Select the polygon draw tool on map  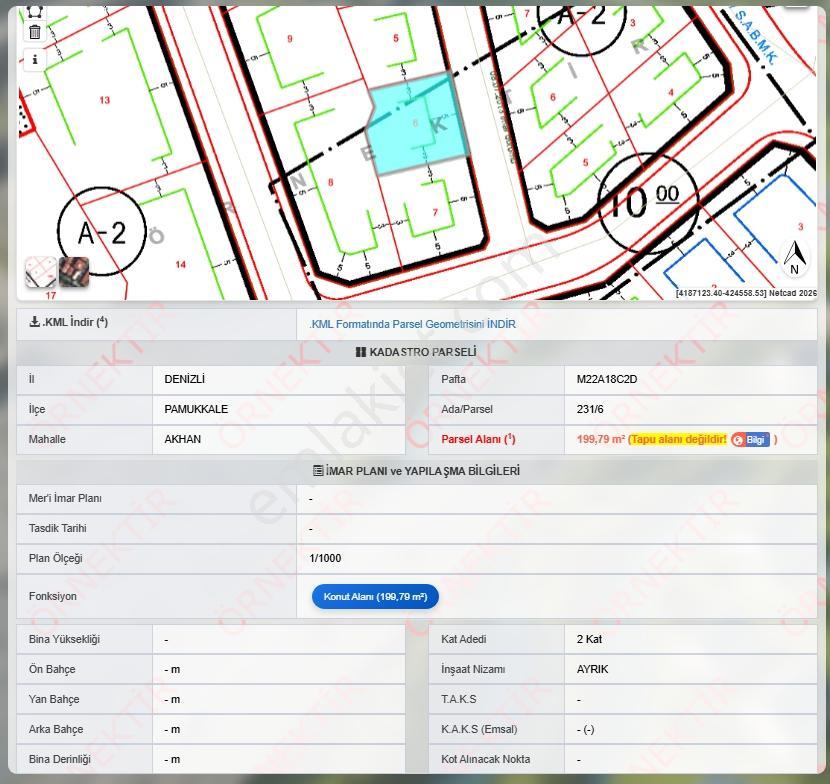[x=35, y=11]
